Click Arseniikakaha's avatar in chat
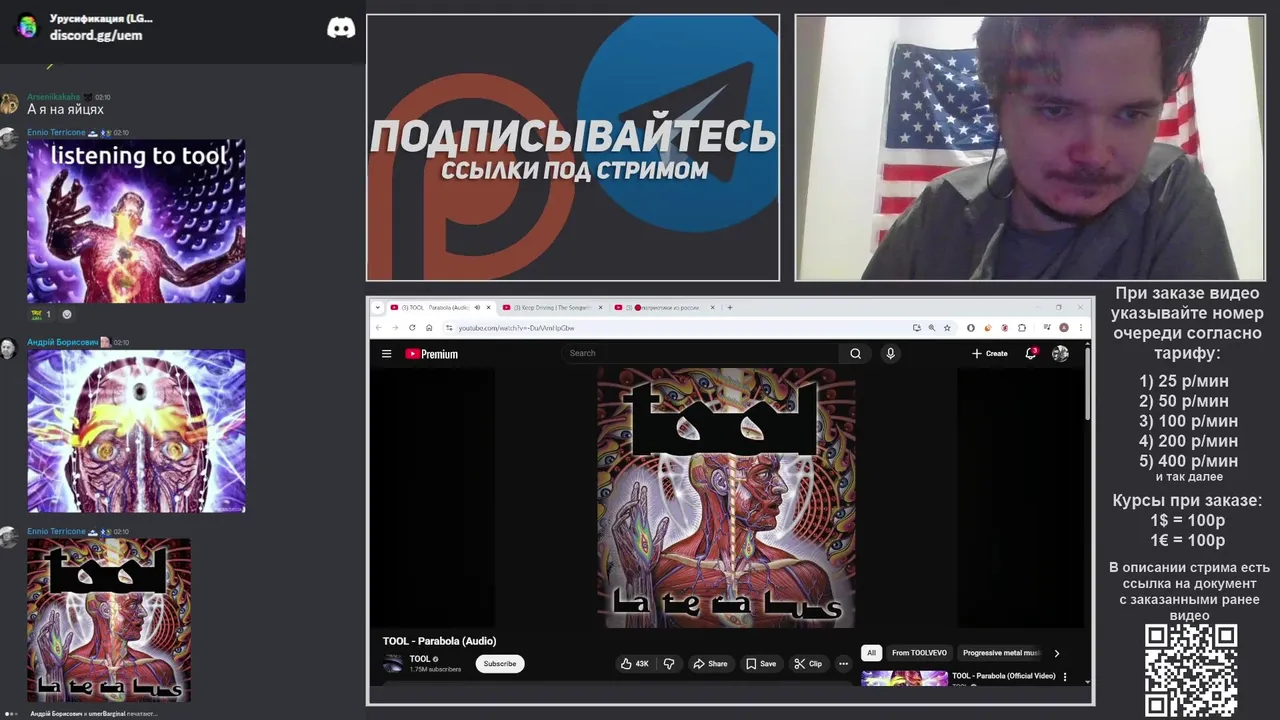This screenshot has width=1280, height=720. (9, 103)
